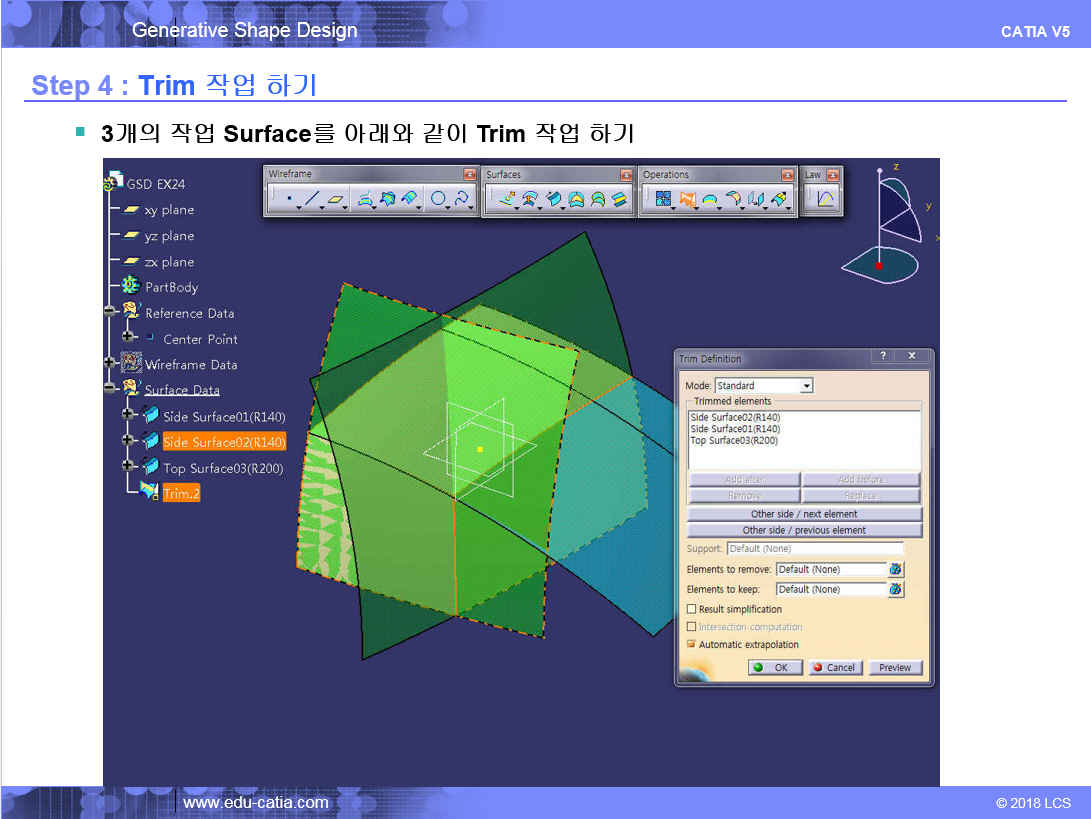
Task: Open the Mode dropdown set to Standard
Action: point(806,386)
